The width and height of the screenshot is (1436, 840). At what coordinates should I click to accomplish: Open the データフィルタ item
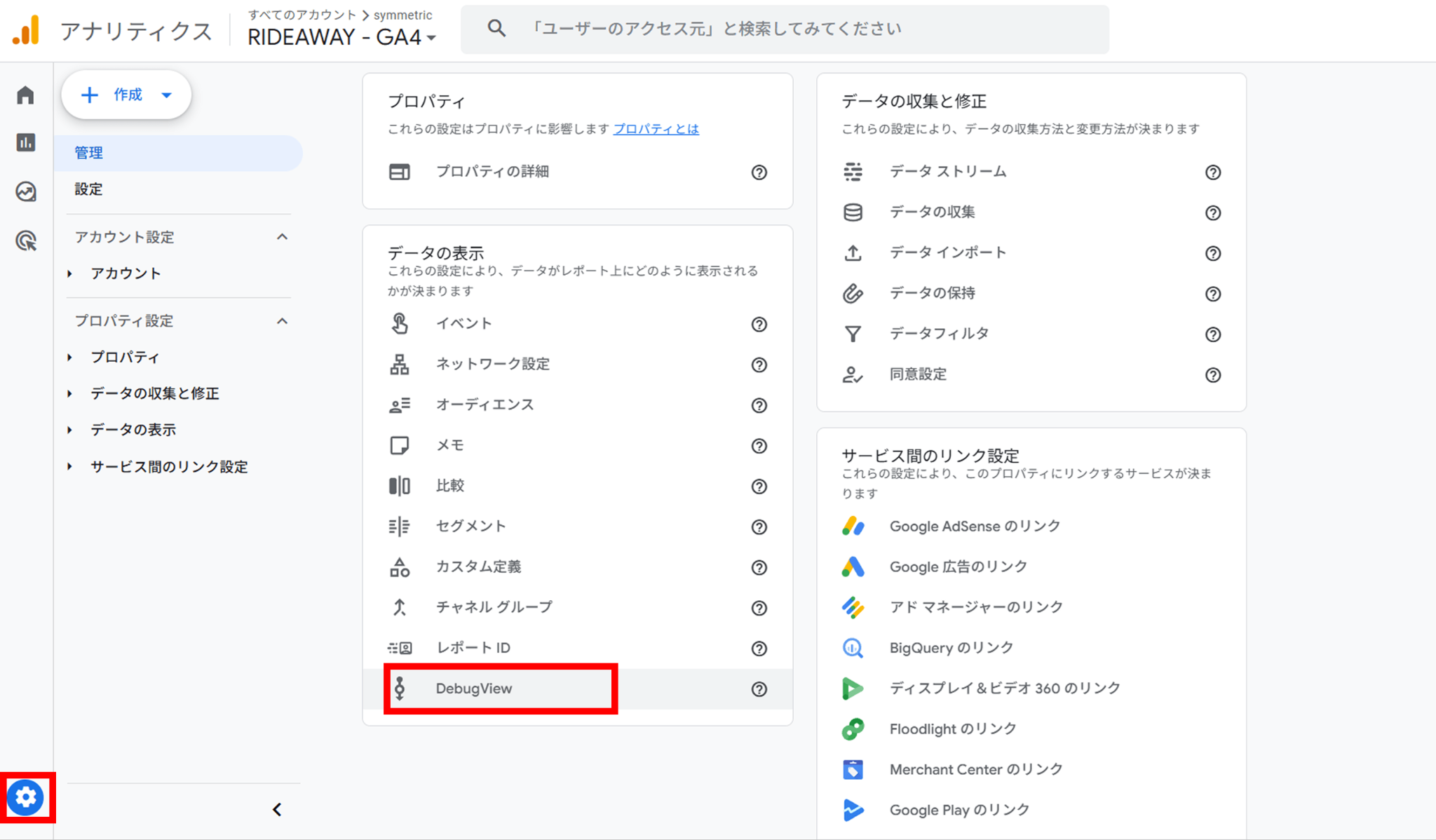pos(1031,334)
